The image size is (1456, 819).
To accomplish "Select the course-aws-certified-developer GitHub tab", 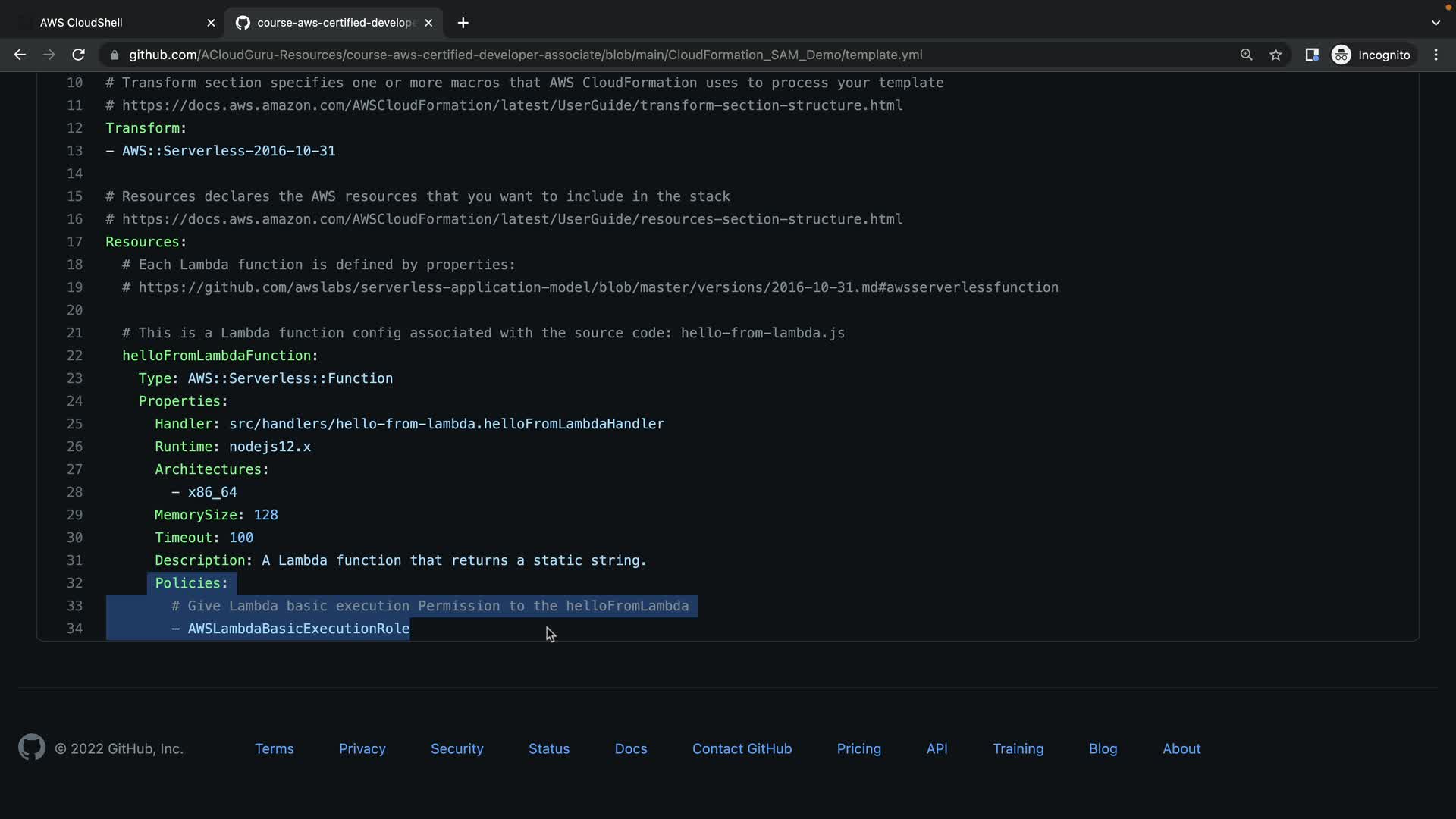I will coord(336,23).
